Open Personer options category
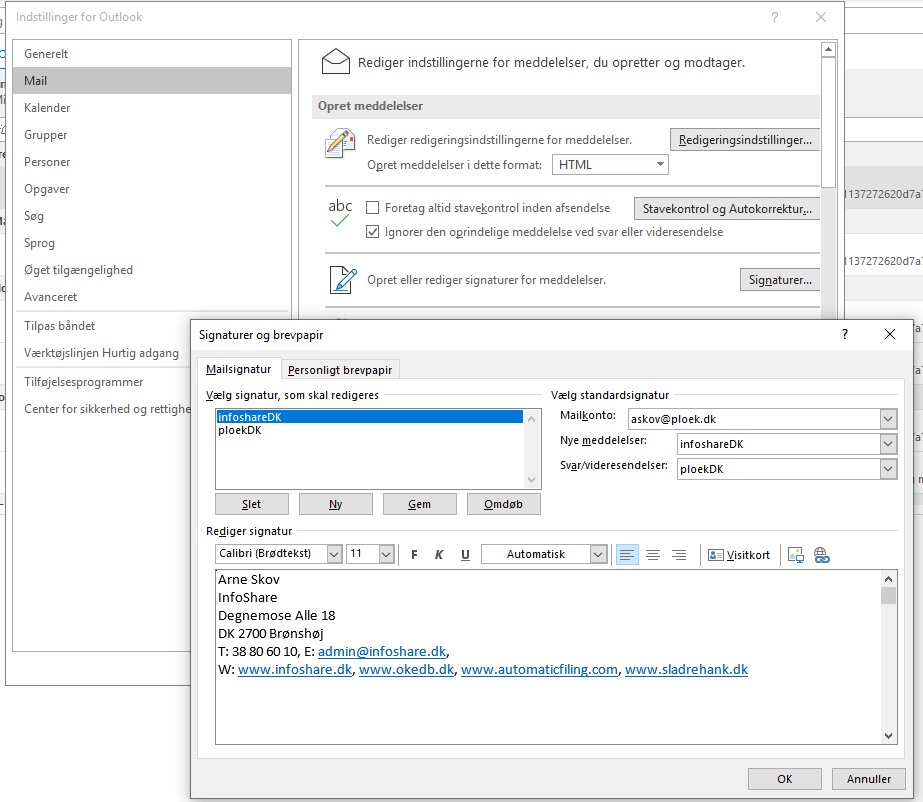This screenshot has width=923, height=802. tap(152, 162)
